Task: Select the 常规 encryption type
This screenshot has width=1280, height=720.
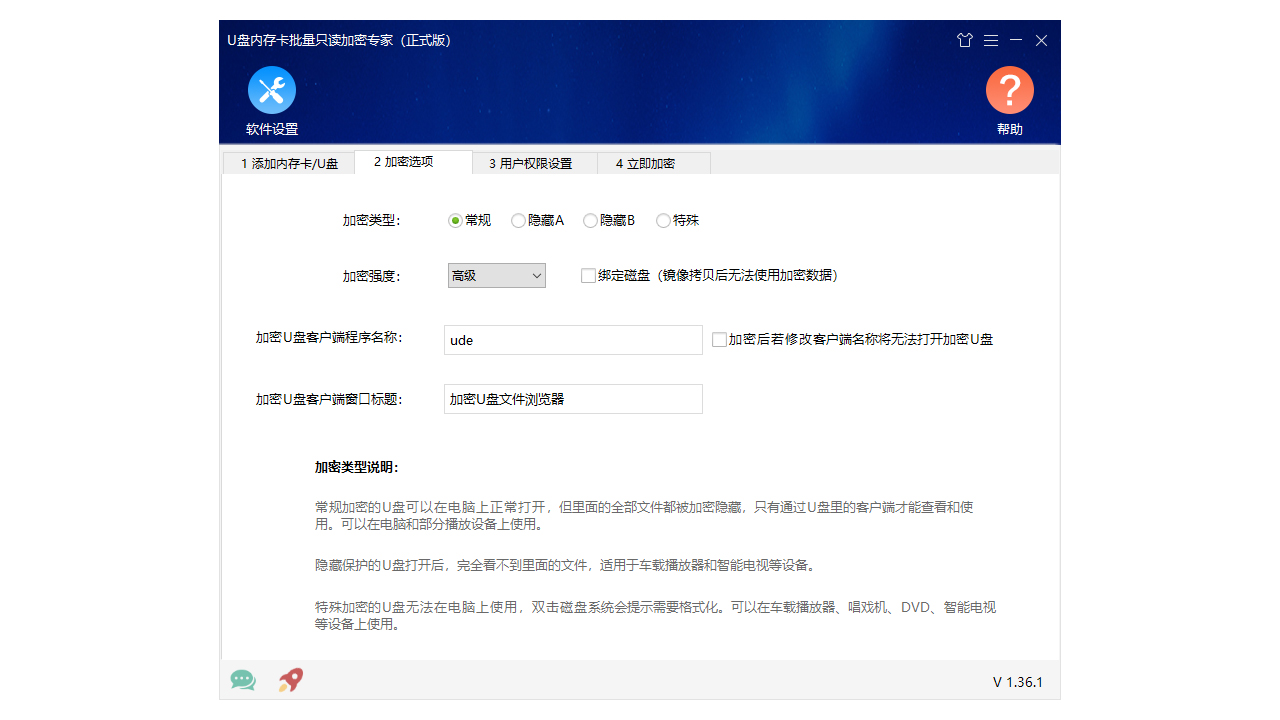Action: point(455,220)
